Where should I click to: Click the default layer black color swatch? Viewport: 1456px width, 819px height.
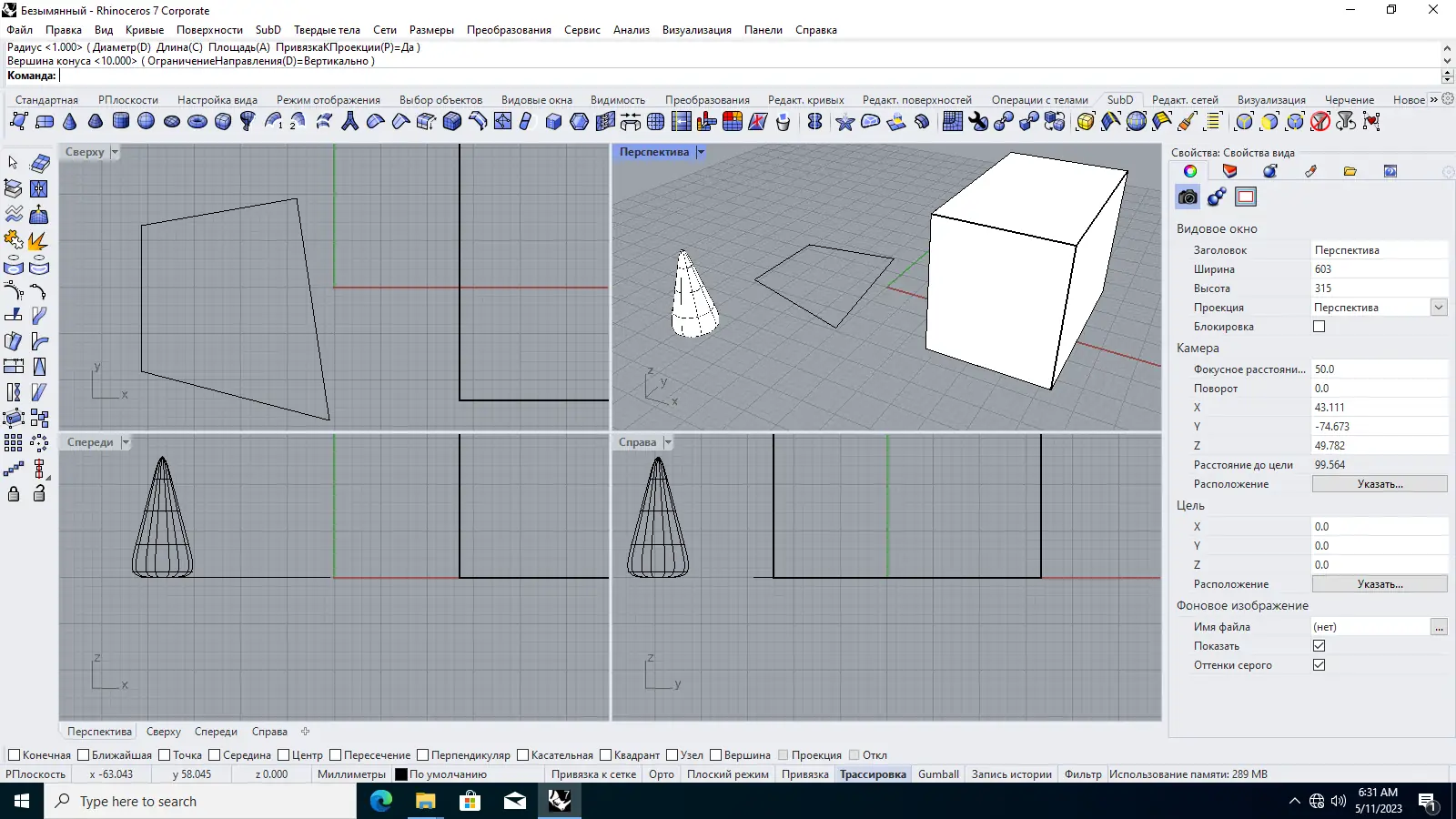pyautogui.click(x=401, y=774)
